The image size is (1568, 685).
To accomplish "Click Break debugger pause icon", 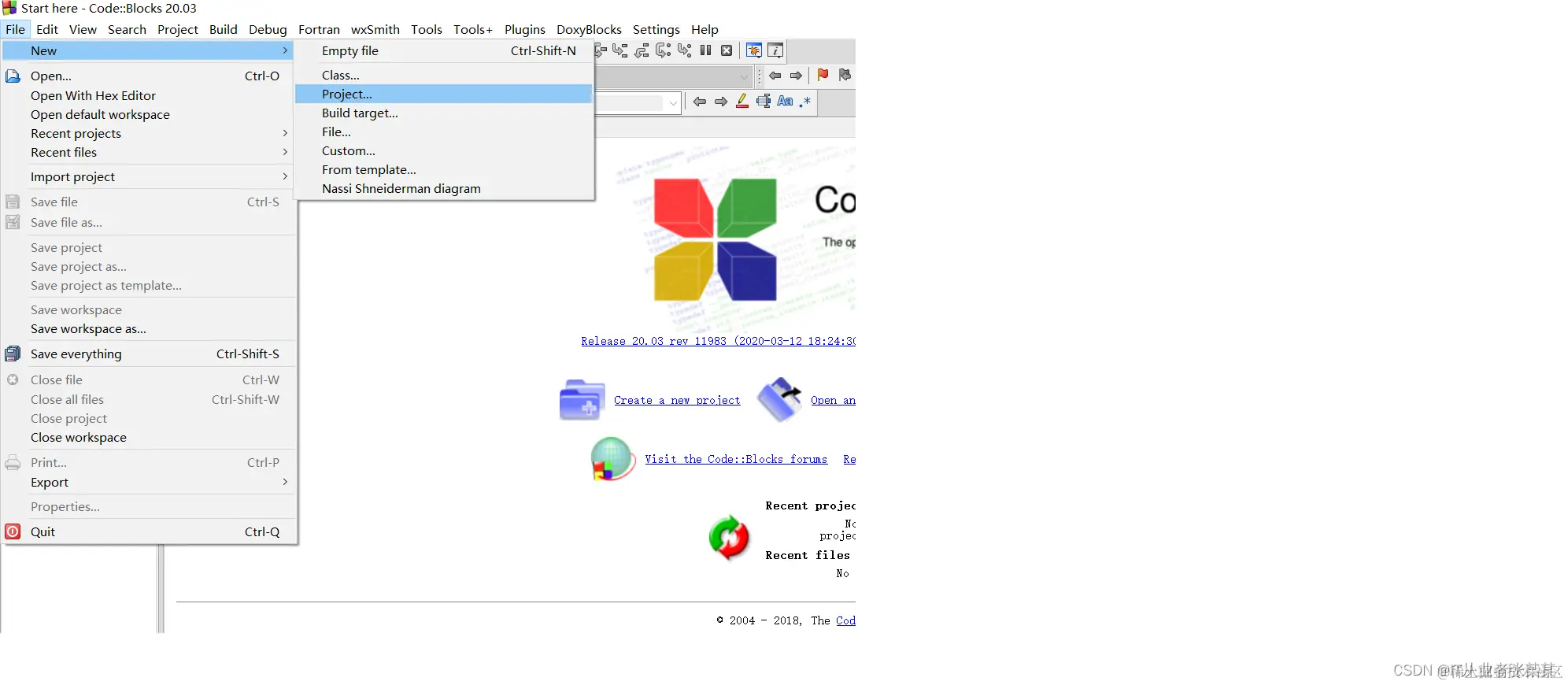I will point(706,50).
